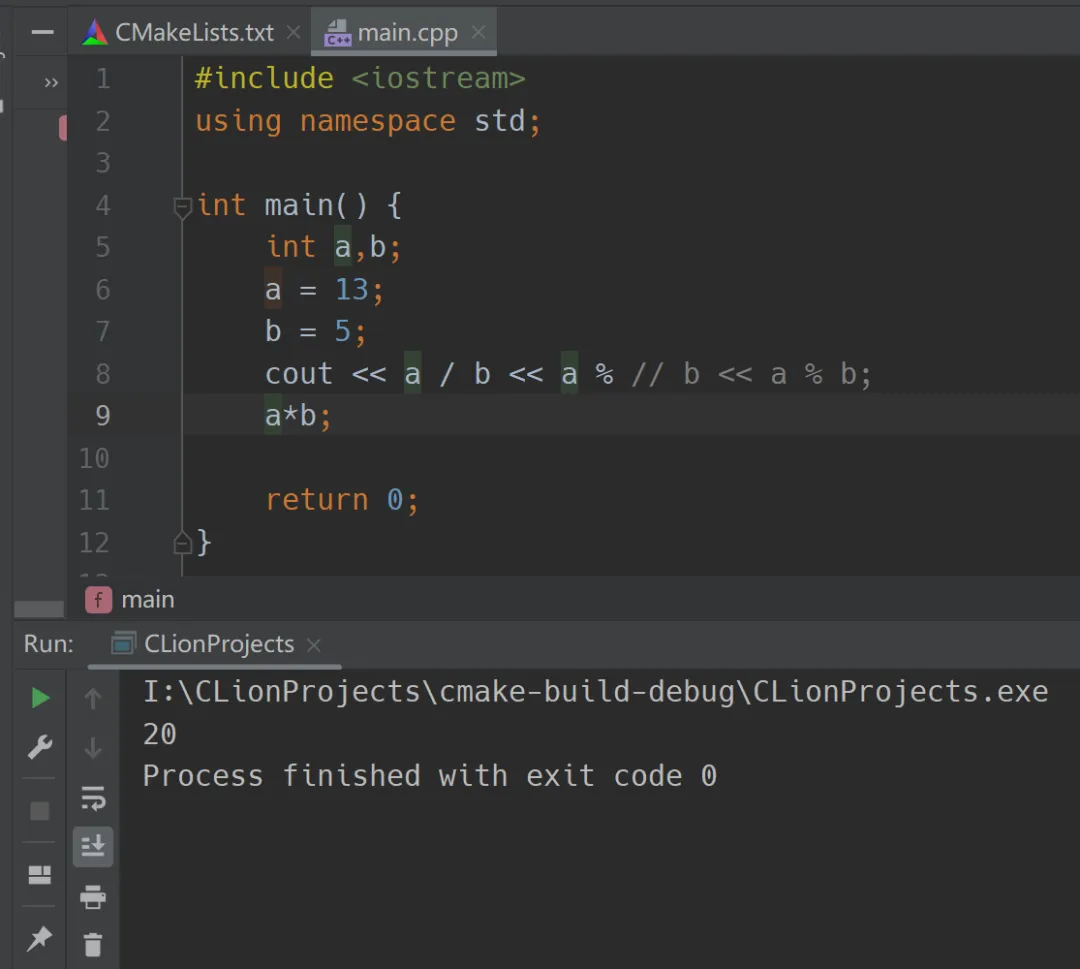The width and height of the screenshot is (1080, 969).
Task: Stop the running process
Action: 40,811
